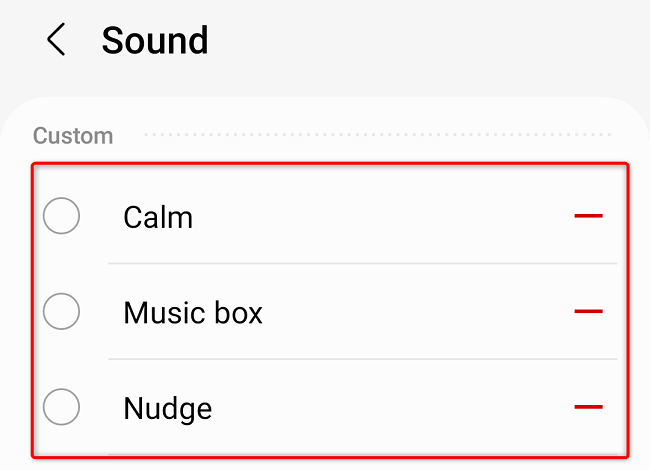
Task: Choose the Music box radio button
Action: click(x=62, y=312)
